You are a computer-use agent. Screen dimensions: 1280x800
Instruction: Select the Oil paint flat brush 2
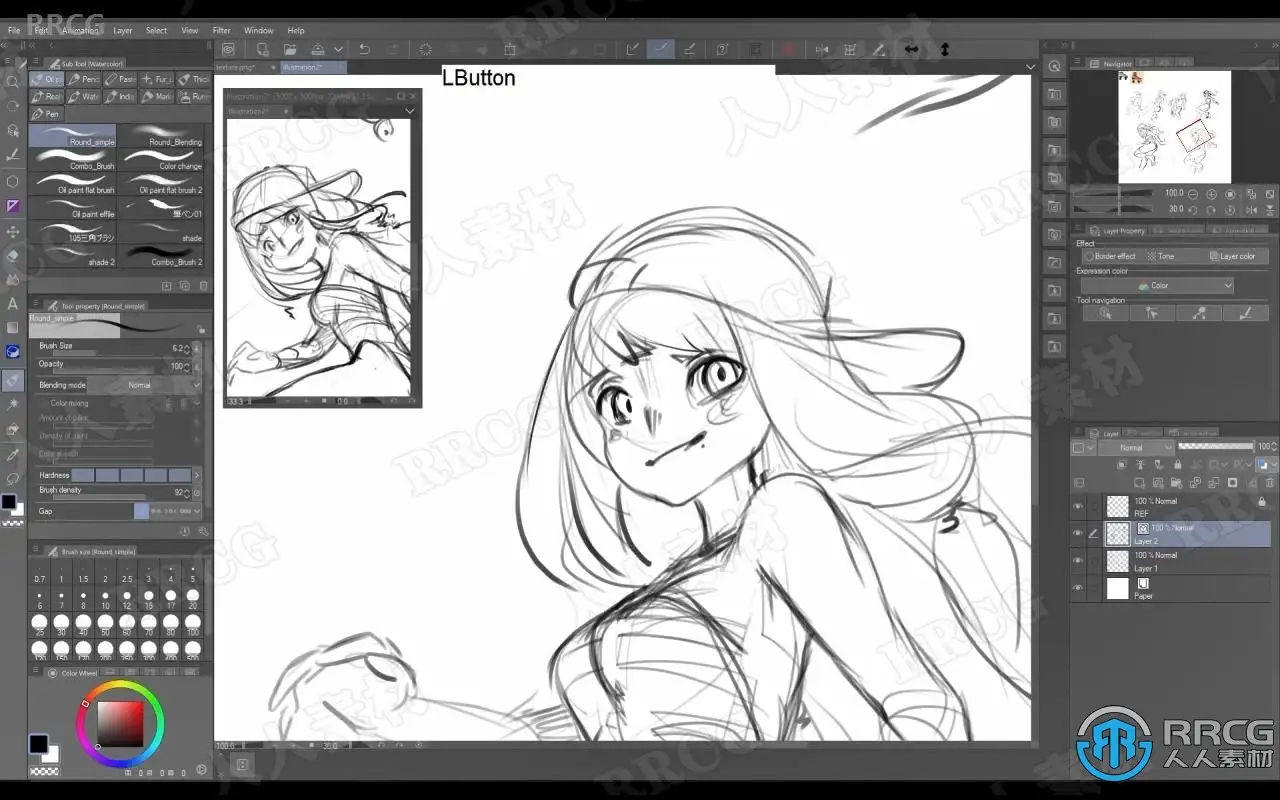pos(162,184)
